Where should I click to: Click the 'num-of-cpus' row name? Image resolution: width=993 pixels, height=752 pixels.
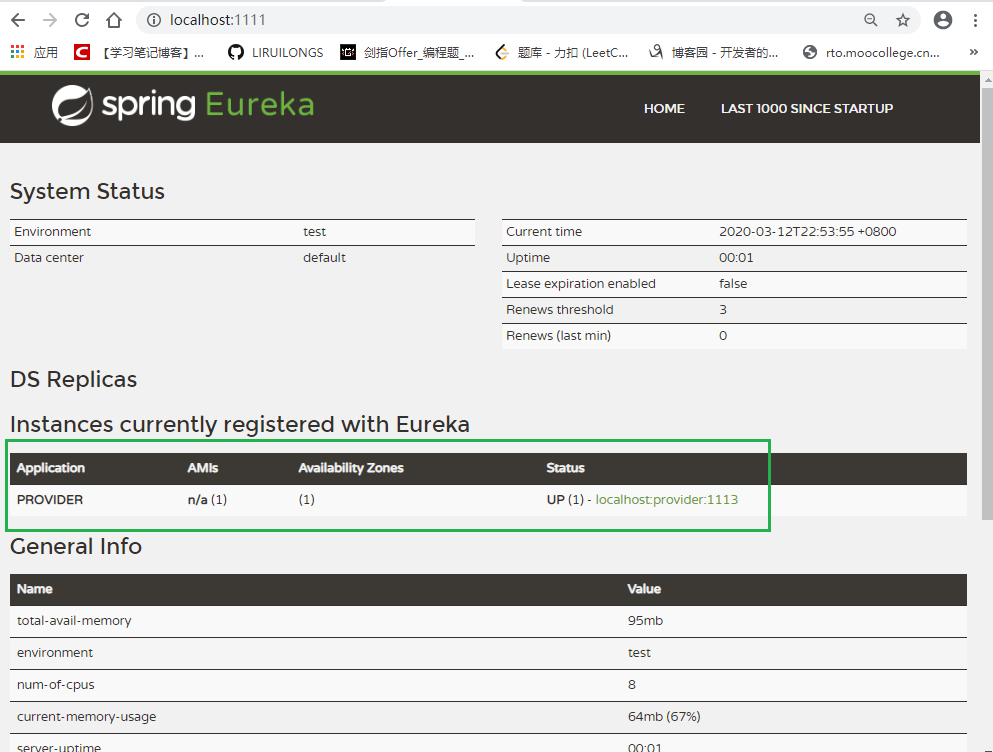[x=56, y=685]
